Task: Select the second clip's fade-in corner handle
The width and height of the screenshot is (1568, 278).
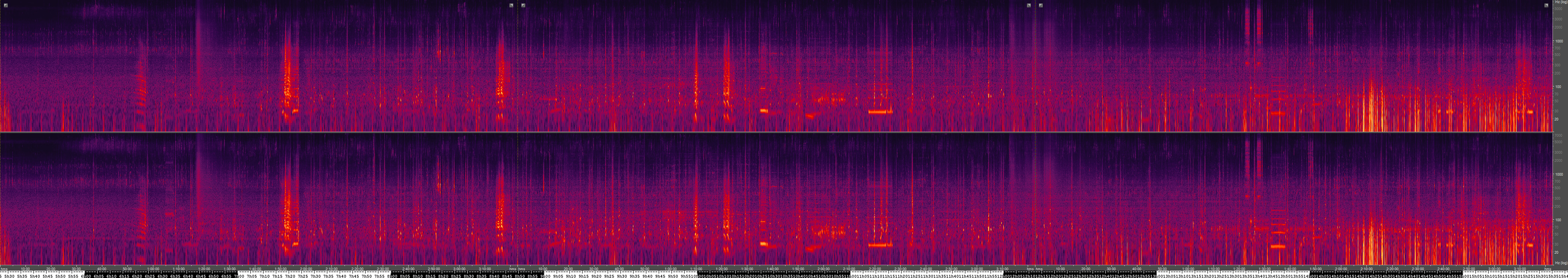Action: click(523, 5)
